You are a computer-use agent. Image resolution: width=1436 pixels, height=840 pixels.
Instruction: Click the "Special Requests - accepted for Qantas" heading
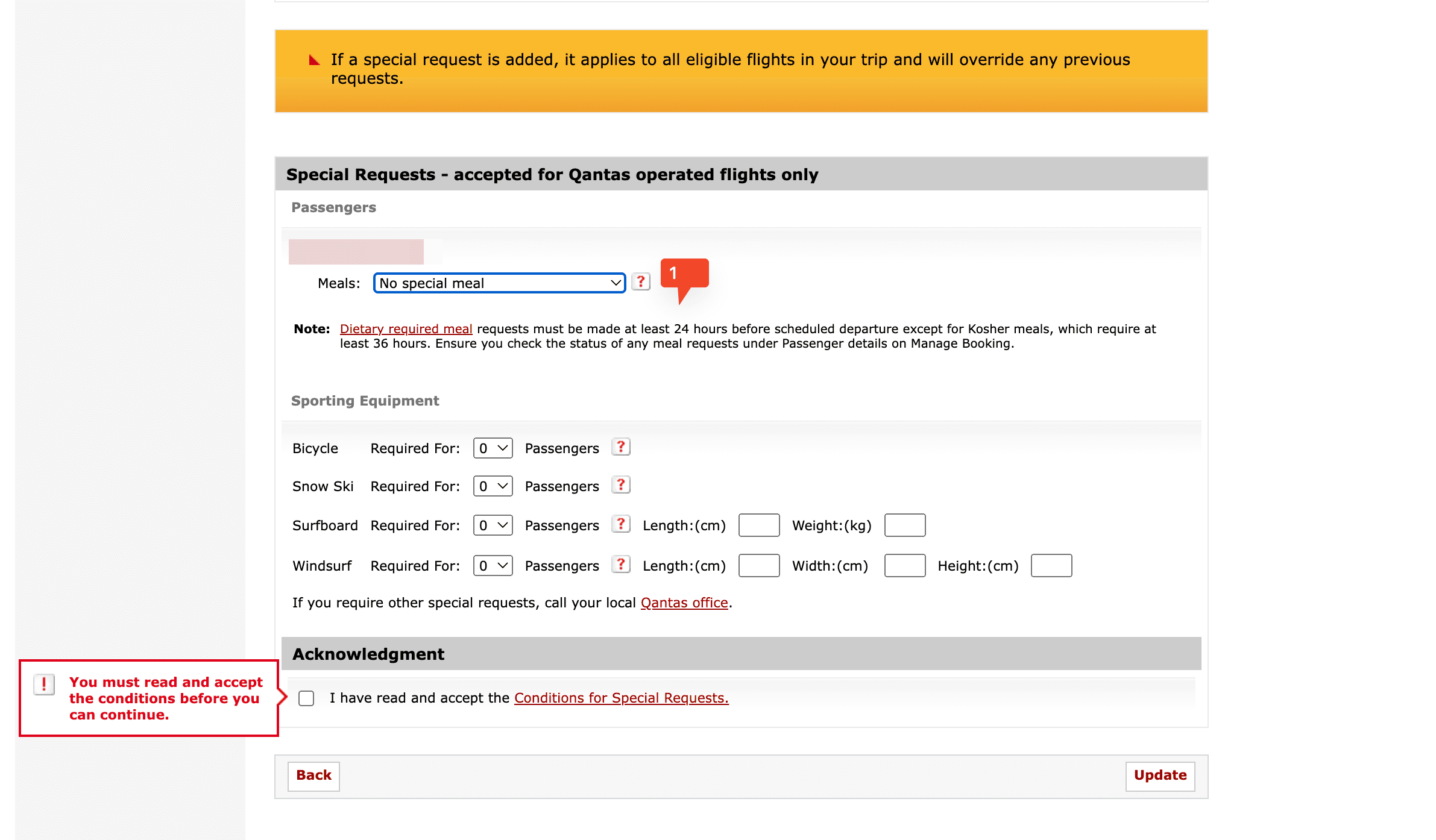click(x=552, y=175)
